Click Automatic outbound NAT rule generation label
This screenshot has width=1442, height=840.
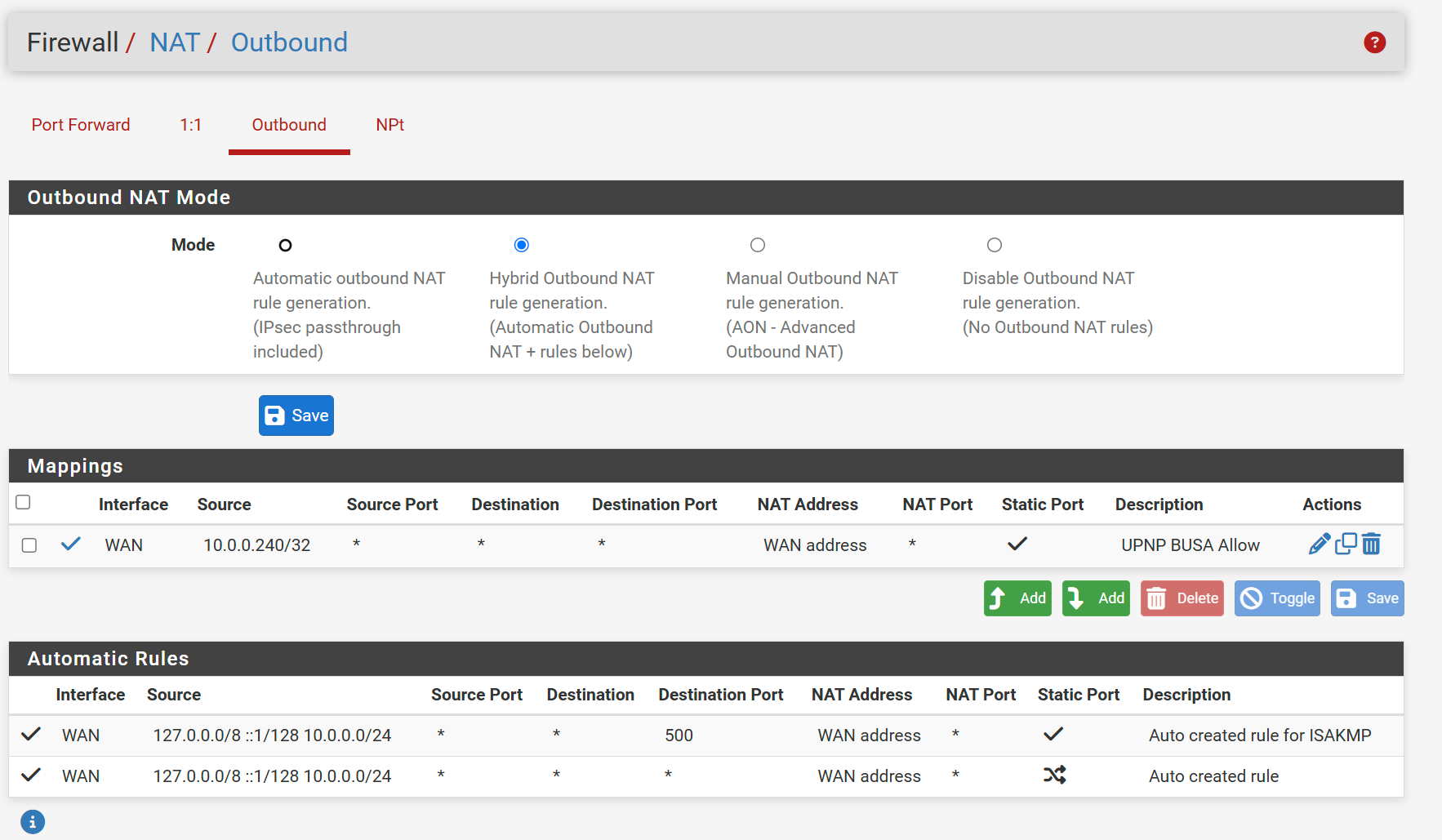point(349,314)
